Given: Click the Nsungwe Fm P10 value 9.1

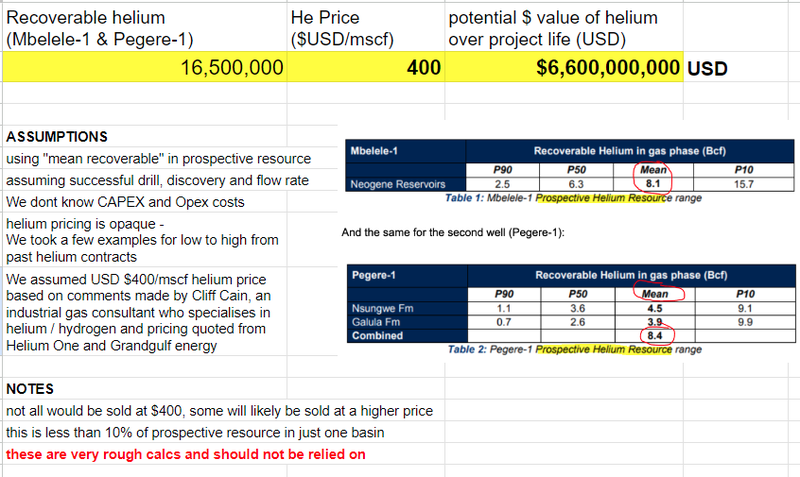Looking at the screenshot, I should point(745,308).
